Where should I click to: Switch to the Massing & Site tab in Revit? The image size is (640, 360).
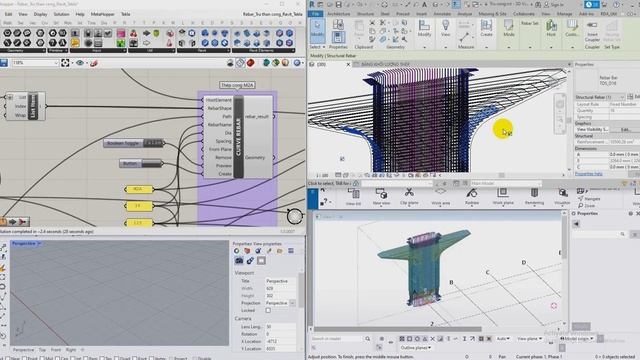point(492,14)
